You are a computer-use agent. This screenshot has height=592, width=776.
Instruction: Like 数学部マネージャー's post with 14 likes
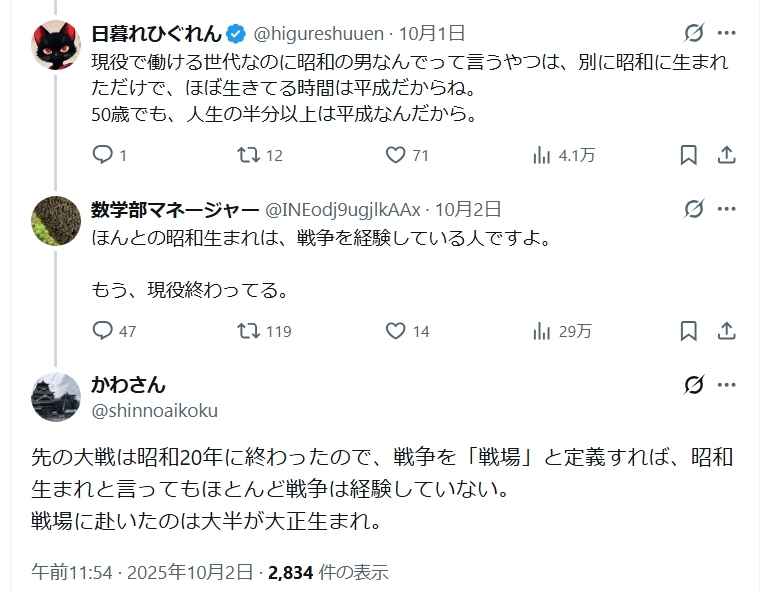pyautogui.click(x=396, y=331)
